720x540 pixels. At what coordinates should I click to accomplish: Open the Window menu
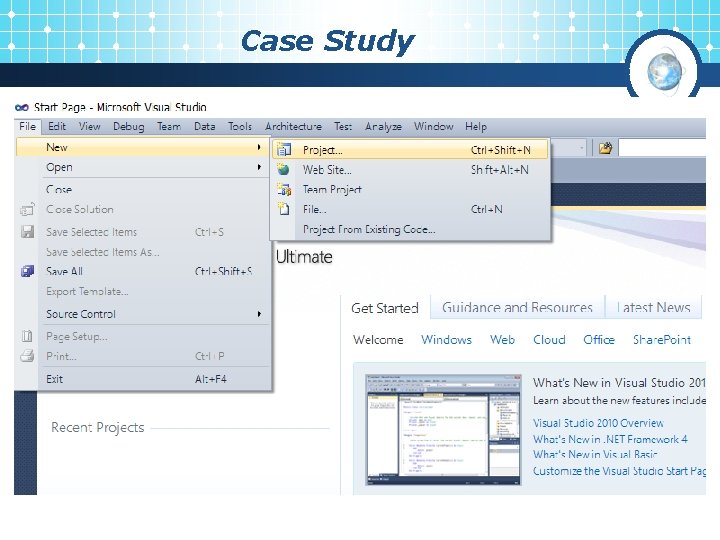pos(433,126)
